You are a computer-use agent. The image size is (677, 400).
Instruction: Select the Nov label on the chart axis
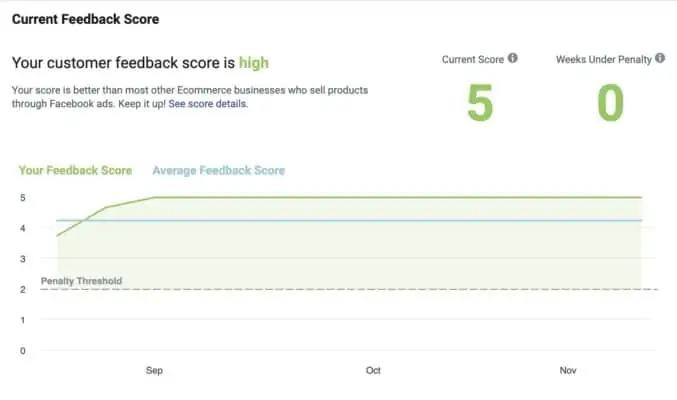coord(568,371)
